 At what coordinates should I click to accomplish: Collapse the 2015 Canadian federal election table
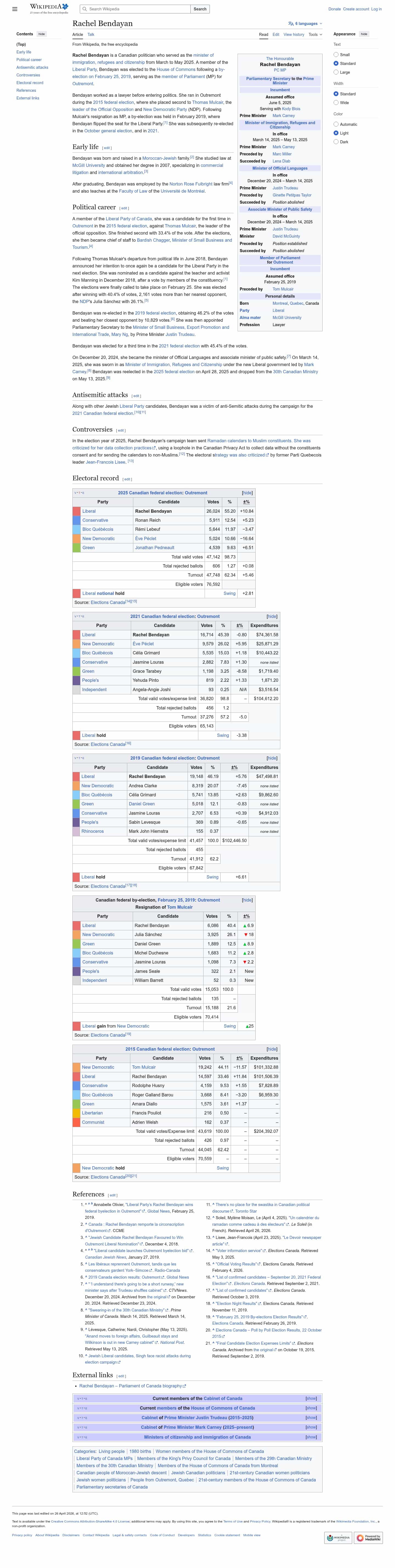pos(272,1049)
